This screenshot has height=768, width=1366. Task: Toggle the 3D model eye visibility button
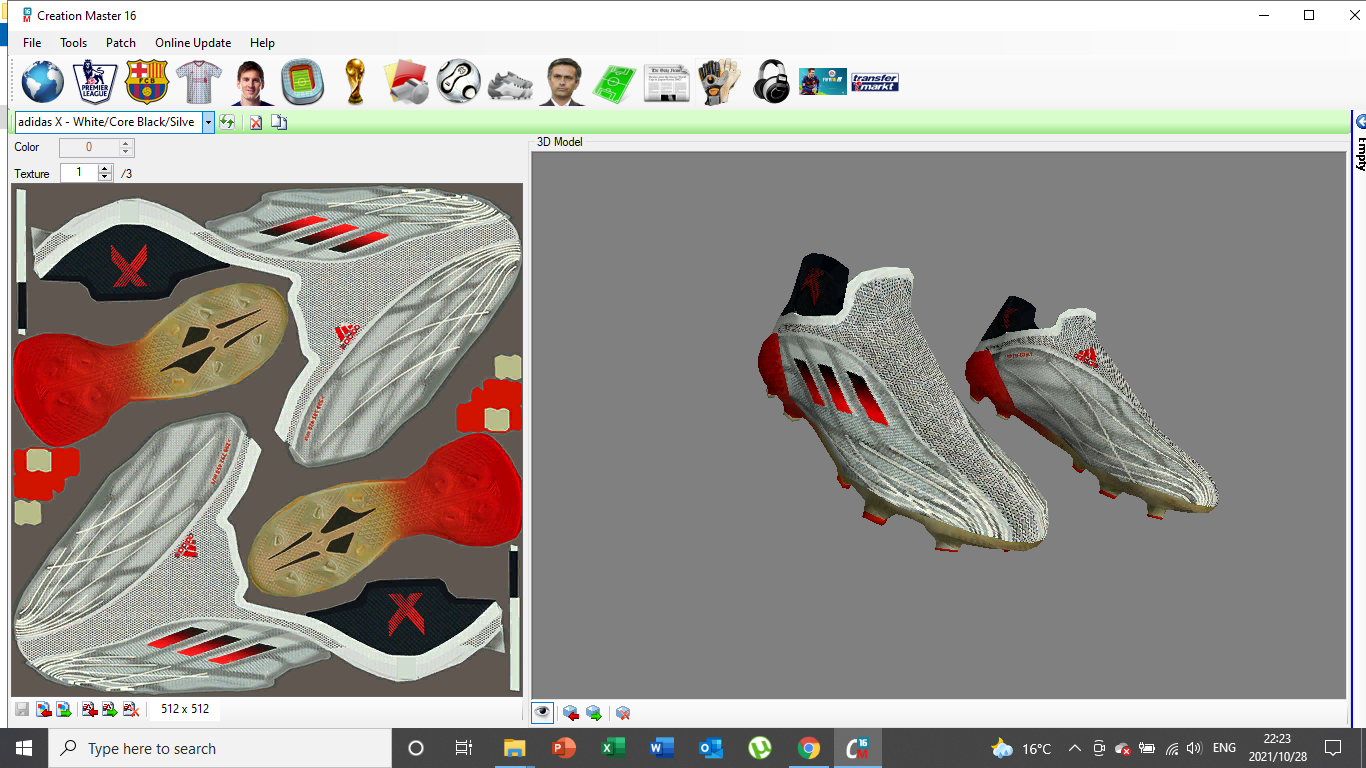[x=542, y=712]
